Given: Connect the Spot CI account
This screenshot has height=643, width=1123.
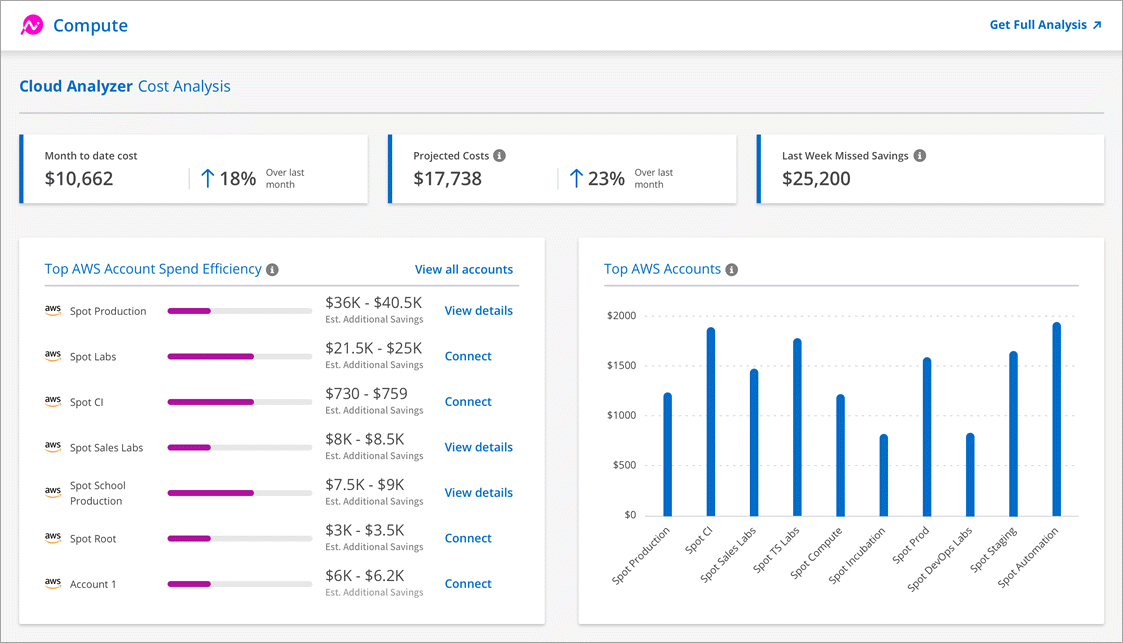Looking at the screenshot, I should (x=468, y=402).
